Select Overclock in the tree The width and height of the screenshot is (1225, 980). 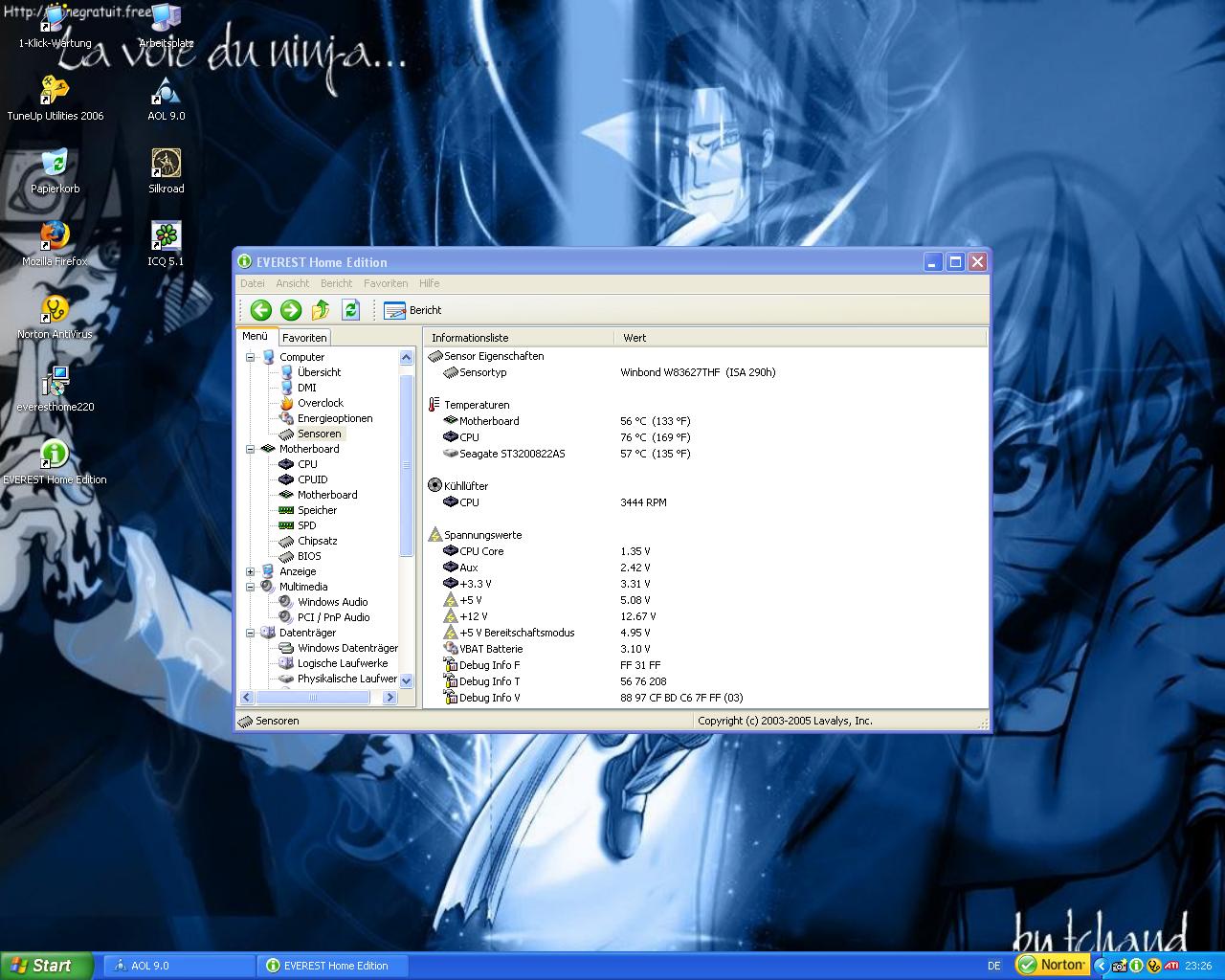pyautogui.click(x=320, y=403)
